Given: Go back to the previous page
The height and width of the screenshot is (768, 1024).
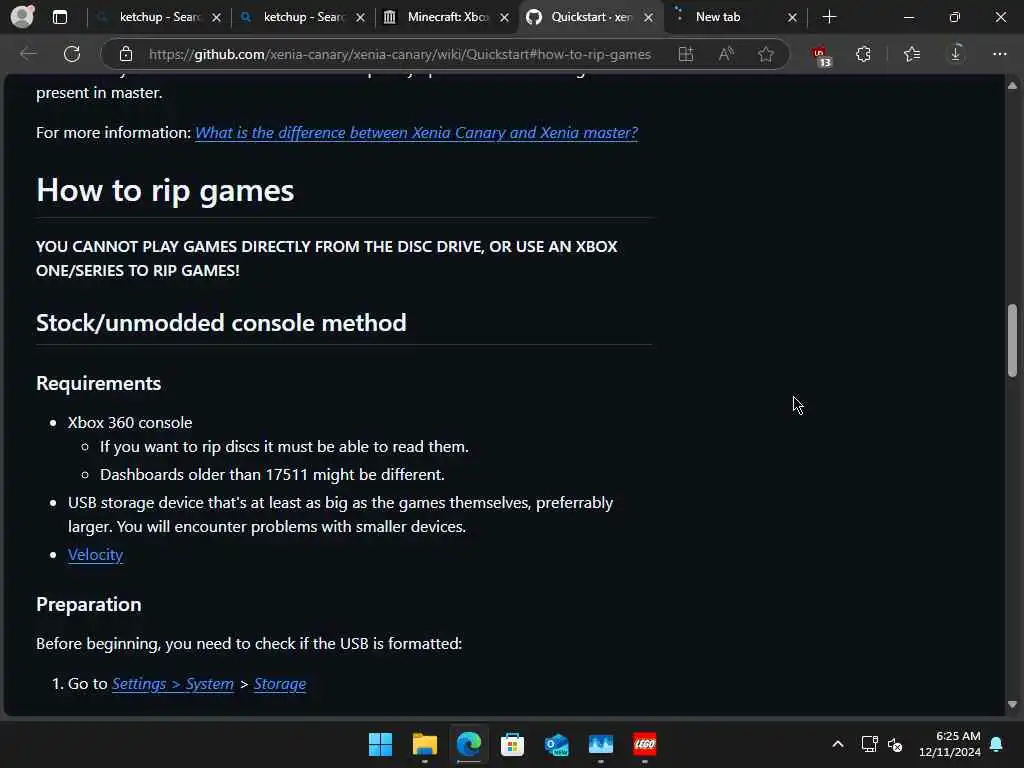Looking at the screenshot, I should click(x=28, y=54).
